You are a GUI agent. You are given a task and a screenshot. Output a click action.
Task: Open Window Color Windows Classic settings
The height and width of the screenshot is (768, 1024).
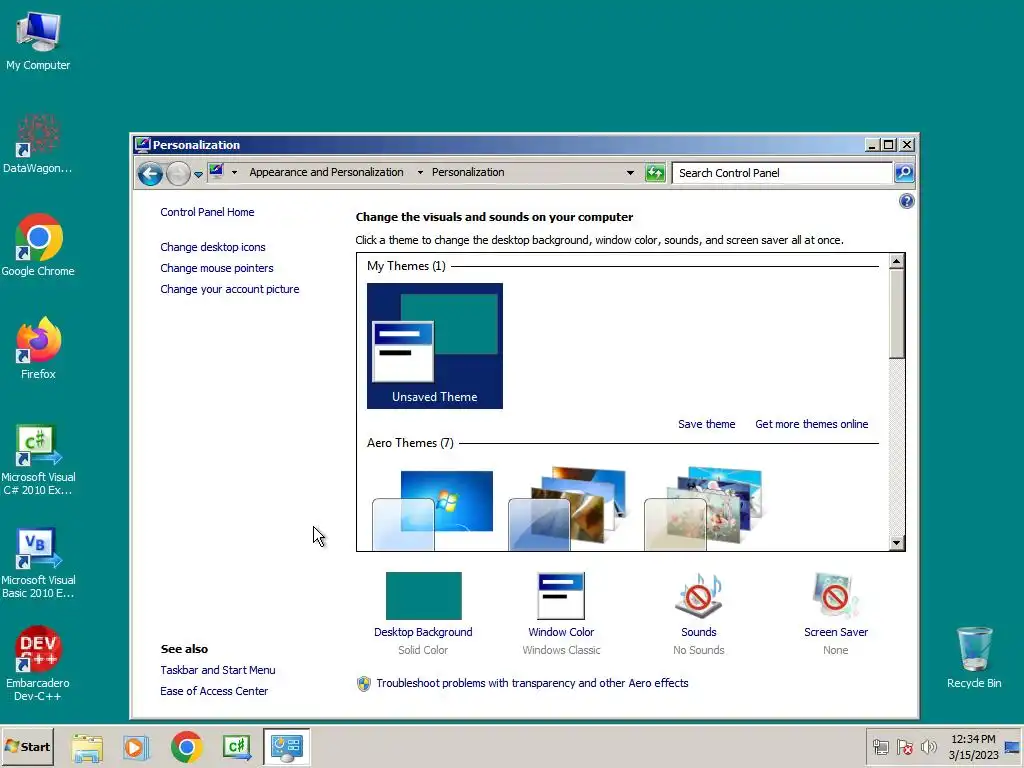click(561, 595)
